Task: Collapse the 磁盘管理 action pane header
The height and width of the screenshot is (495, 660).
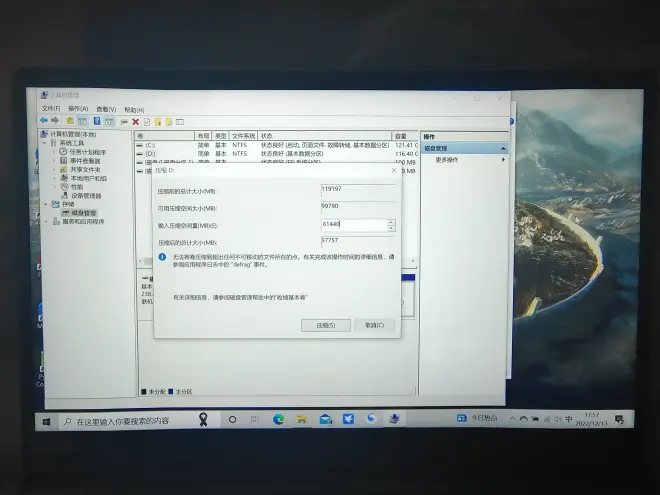Action: point(503,148)
